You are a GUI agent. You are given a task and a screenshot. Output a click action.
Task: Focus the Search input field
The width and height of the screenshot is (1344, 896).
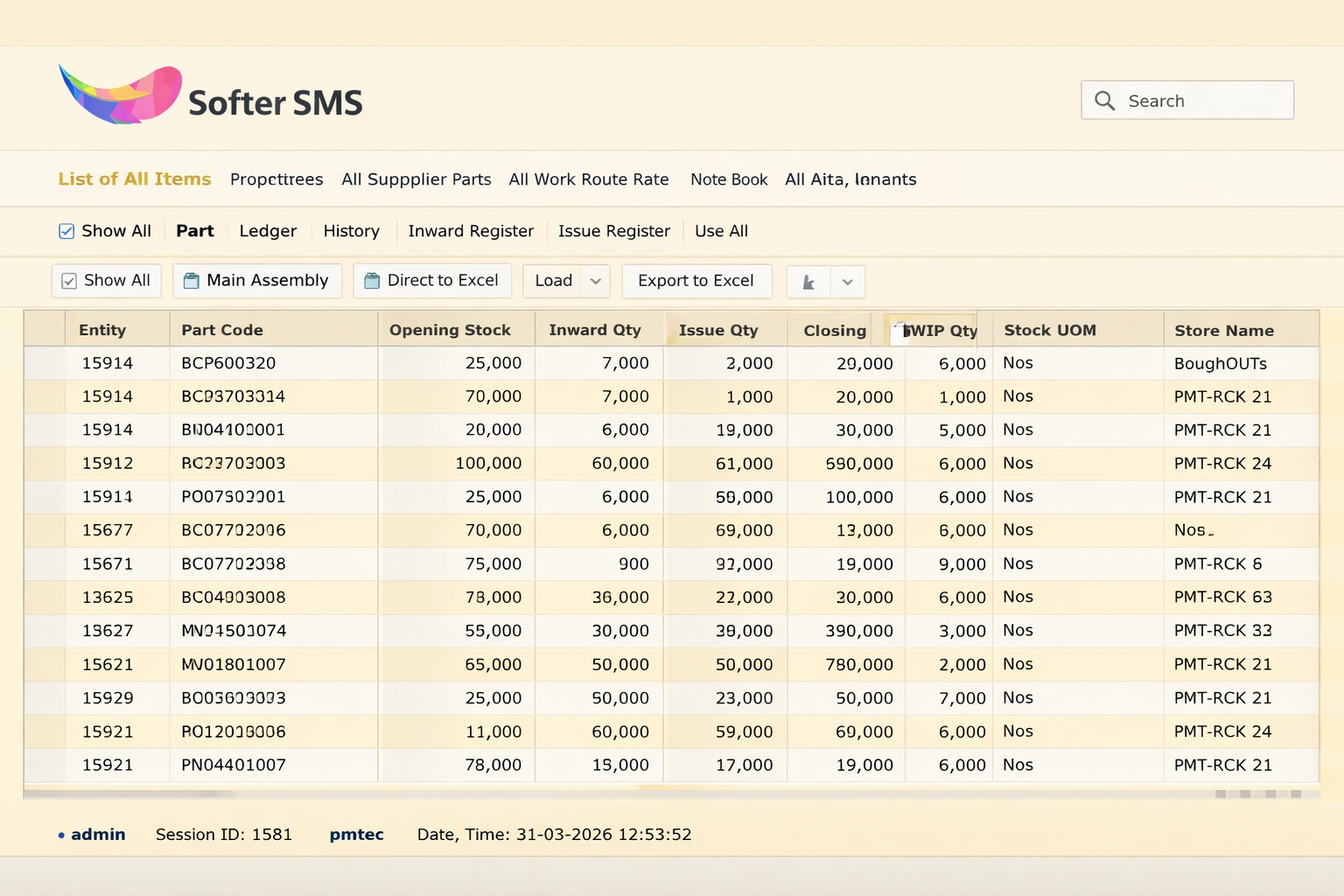click(1187, 101)
